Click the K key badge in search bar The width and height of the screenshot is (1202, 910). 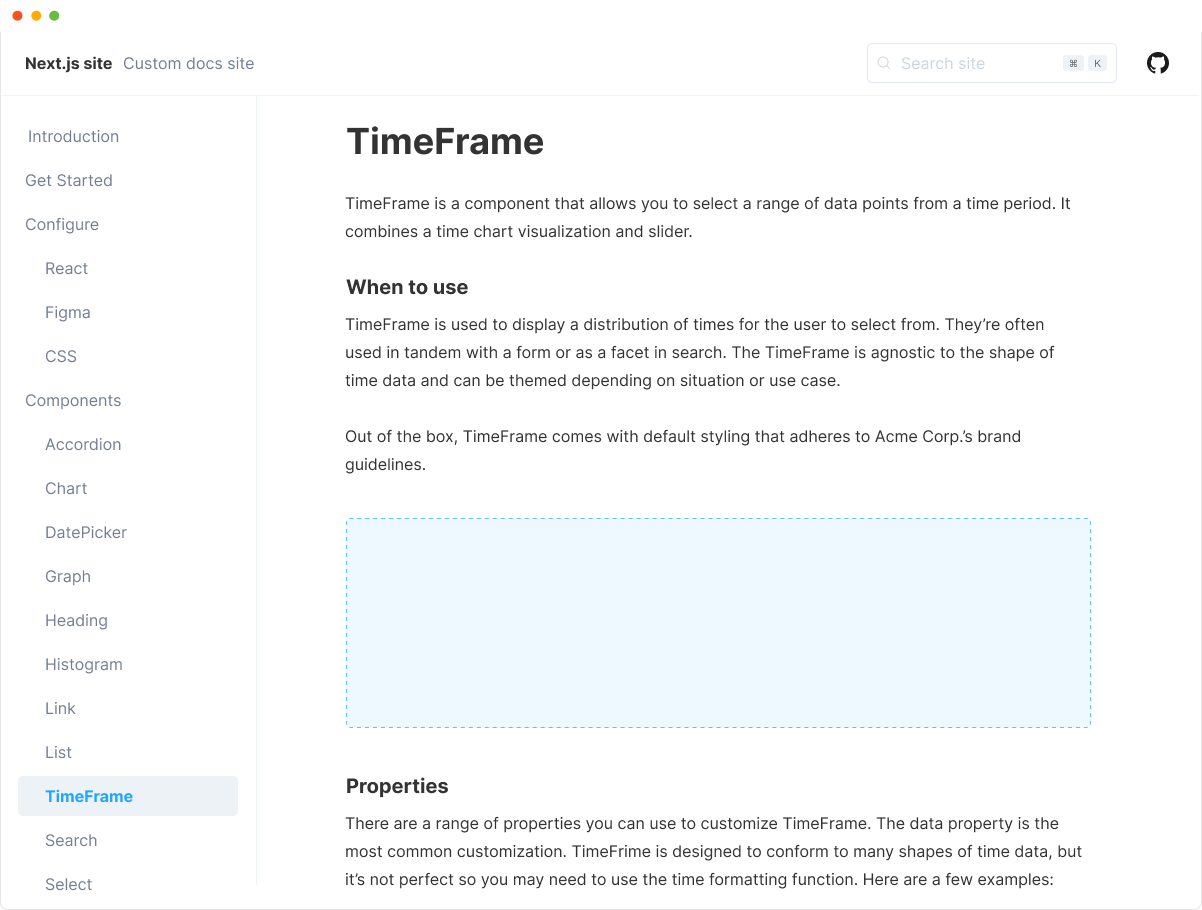point(1096,62)
